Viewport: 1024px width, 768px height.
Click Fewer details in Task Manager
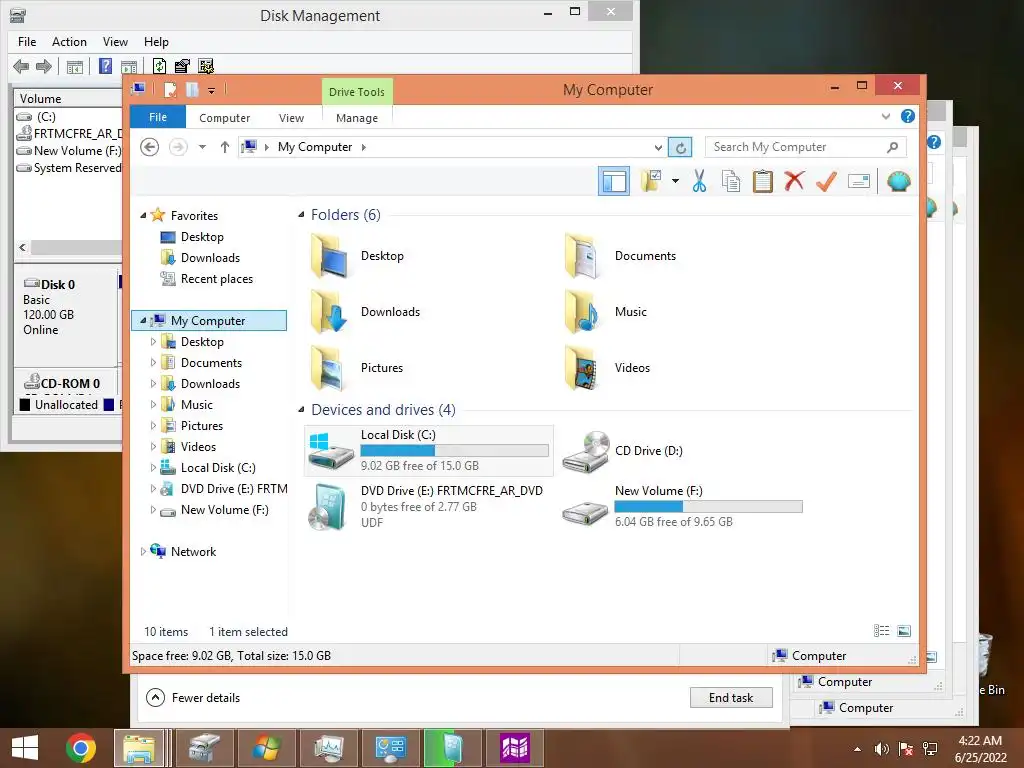(x=193, y=697)
